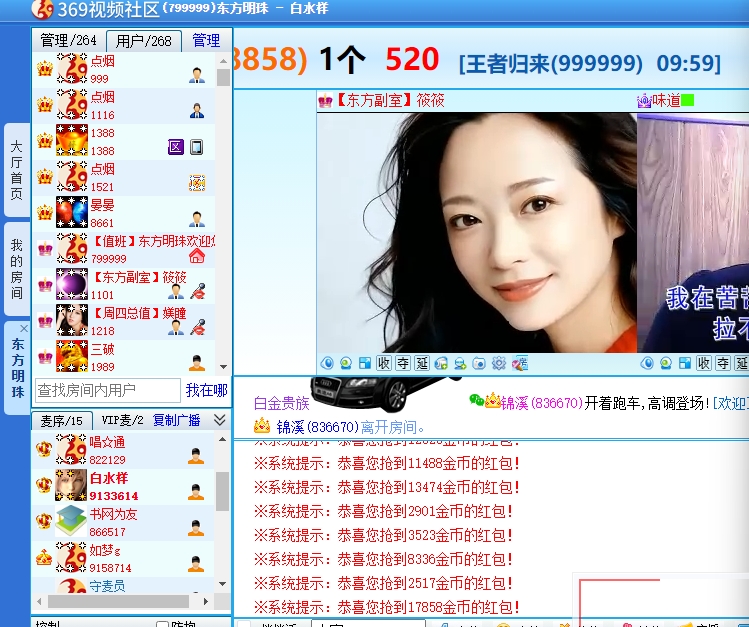Click the right arrow of the mic list horizontal scrollbar

tap(207, 602)
